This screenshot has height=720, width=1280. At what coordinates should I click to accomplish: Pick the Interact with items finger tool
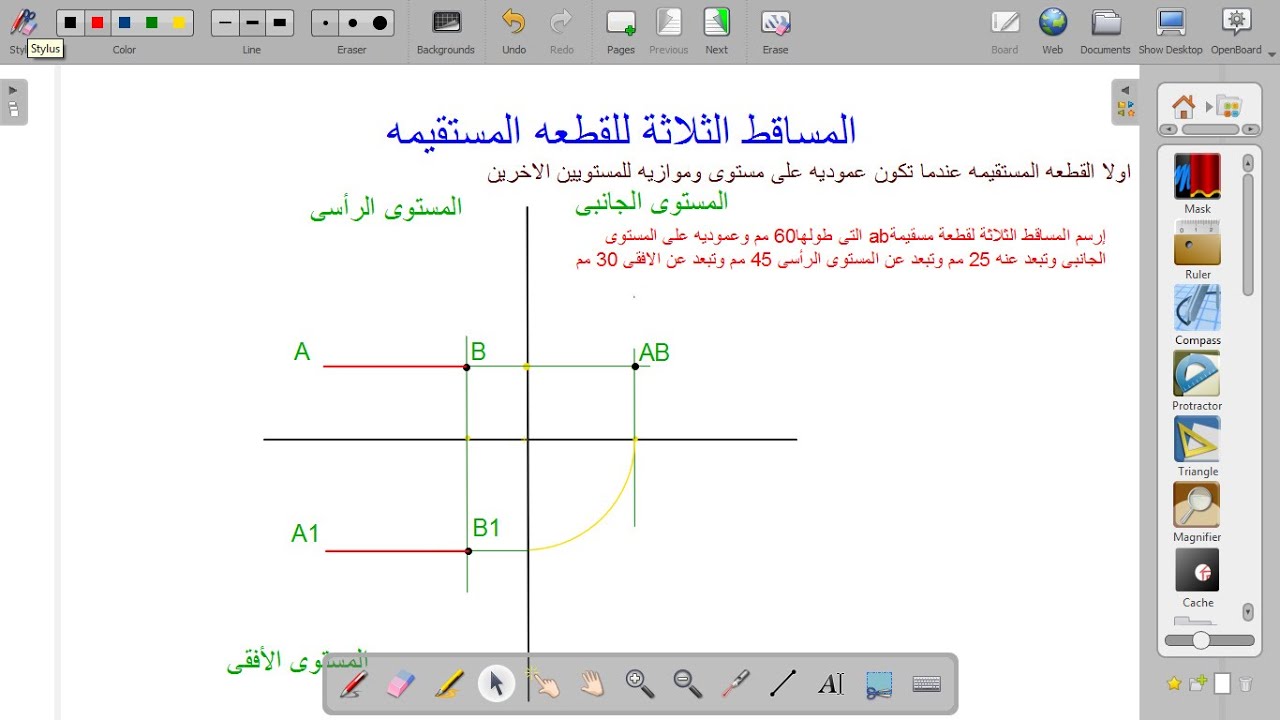[544, 684]
